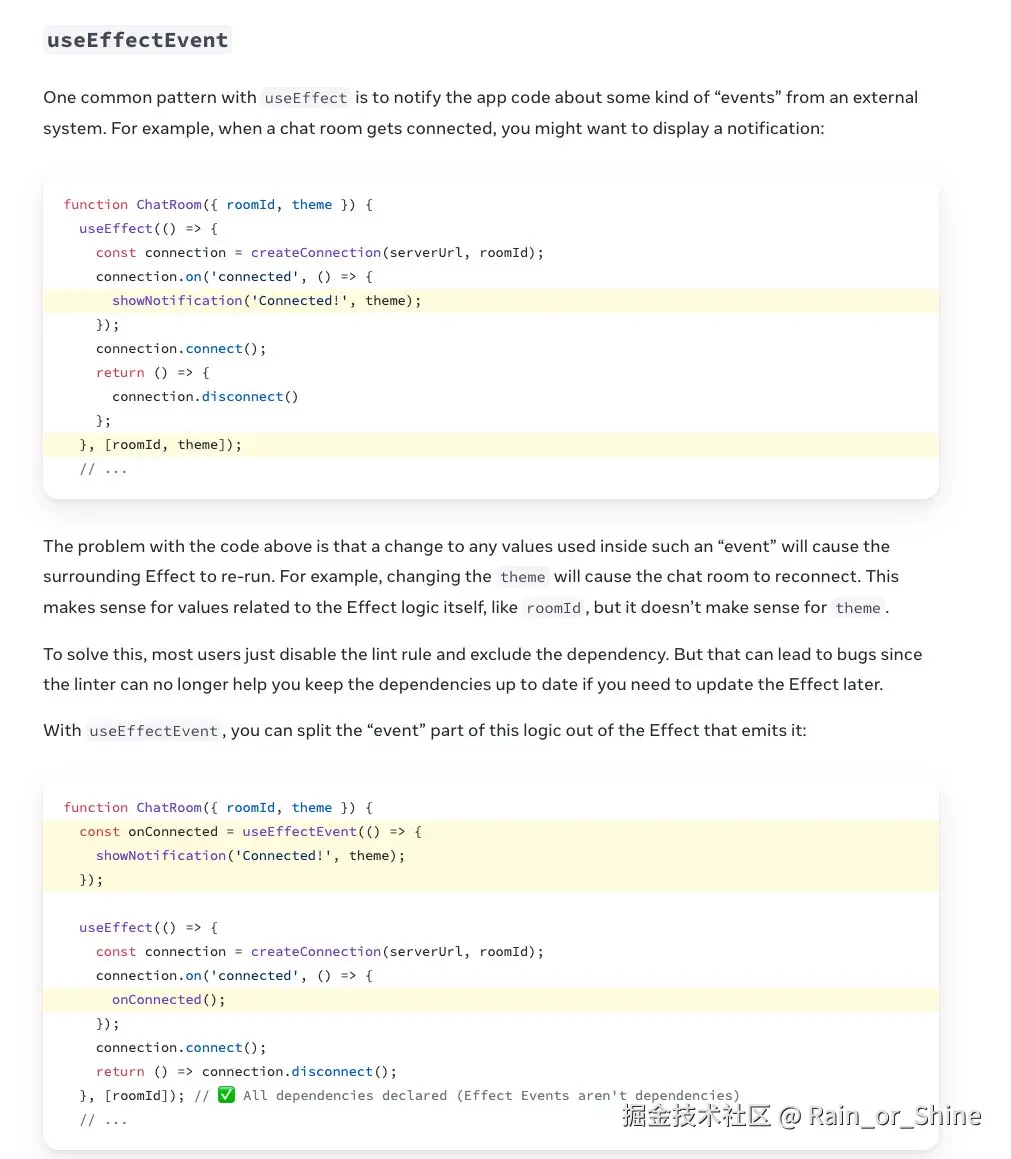Screen dimensions: 1011x1159
Task: Click highlighted showNotification line in first code block
Action: [266, 300]
